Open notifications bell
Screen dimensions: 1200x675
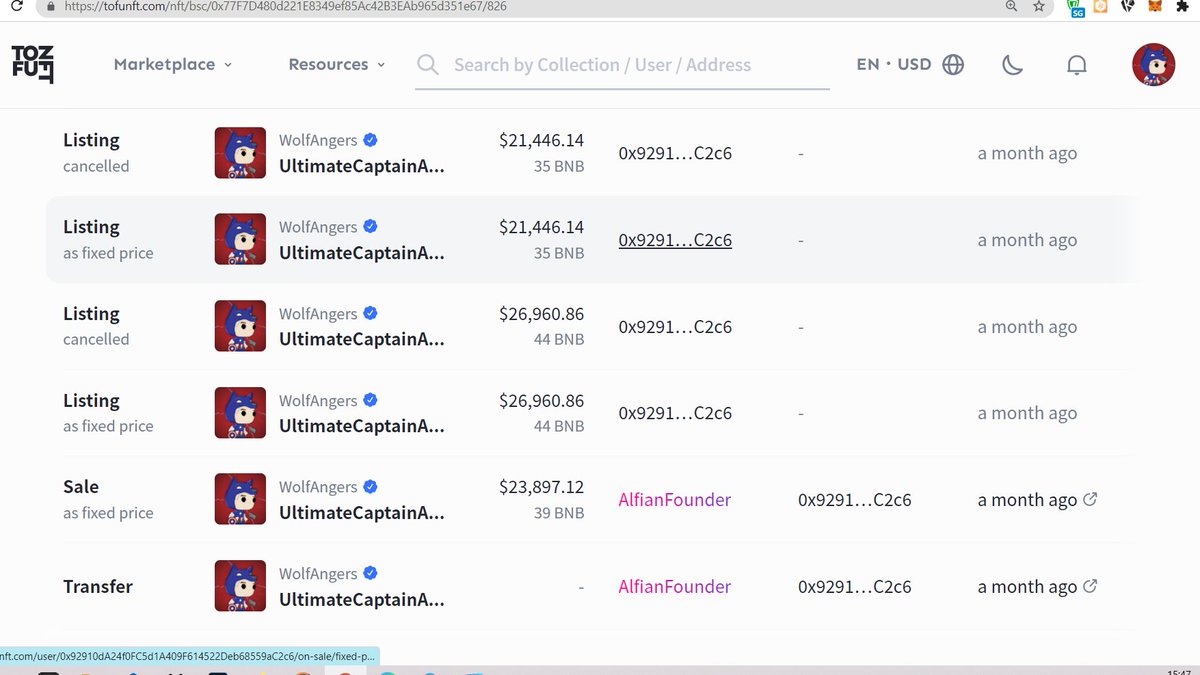pyautogui.click(x=1077, y=65)
